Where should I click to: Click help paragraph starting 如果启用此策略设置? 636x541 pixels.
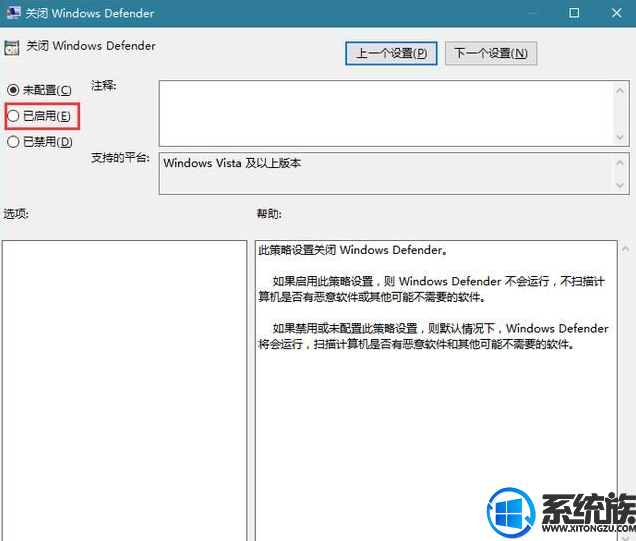click(432, 289)
